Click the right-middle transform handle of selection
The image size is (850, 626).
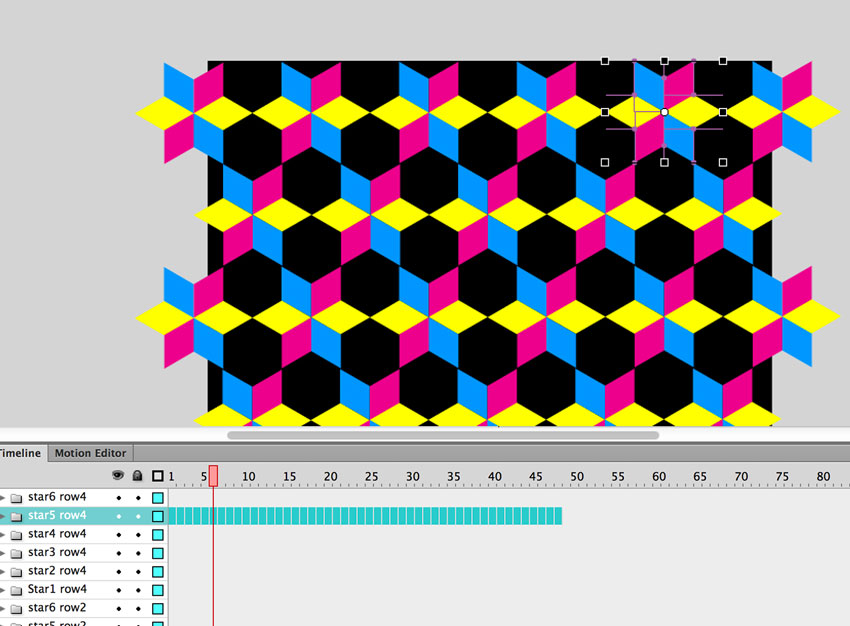pyautogui.click(x=723, y=112)
